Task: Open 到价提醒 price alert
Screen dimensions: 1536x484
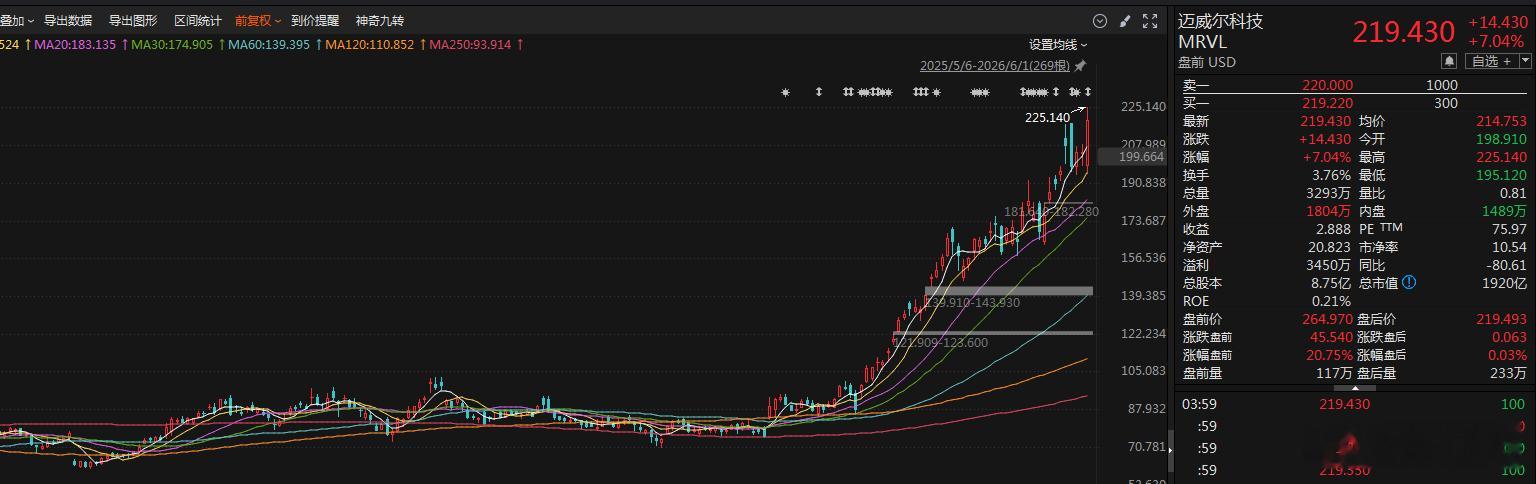Action: coord(315,21)
